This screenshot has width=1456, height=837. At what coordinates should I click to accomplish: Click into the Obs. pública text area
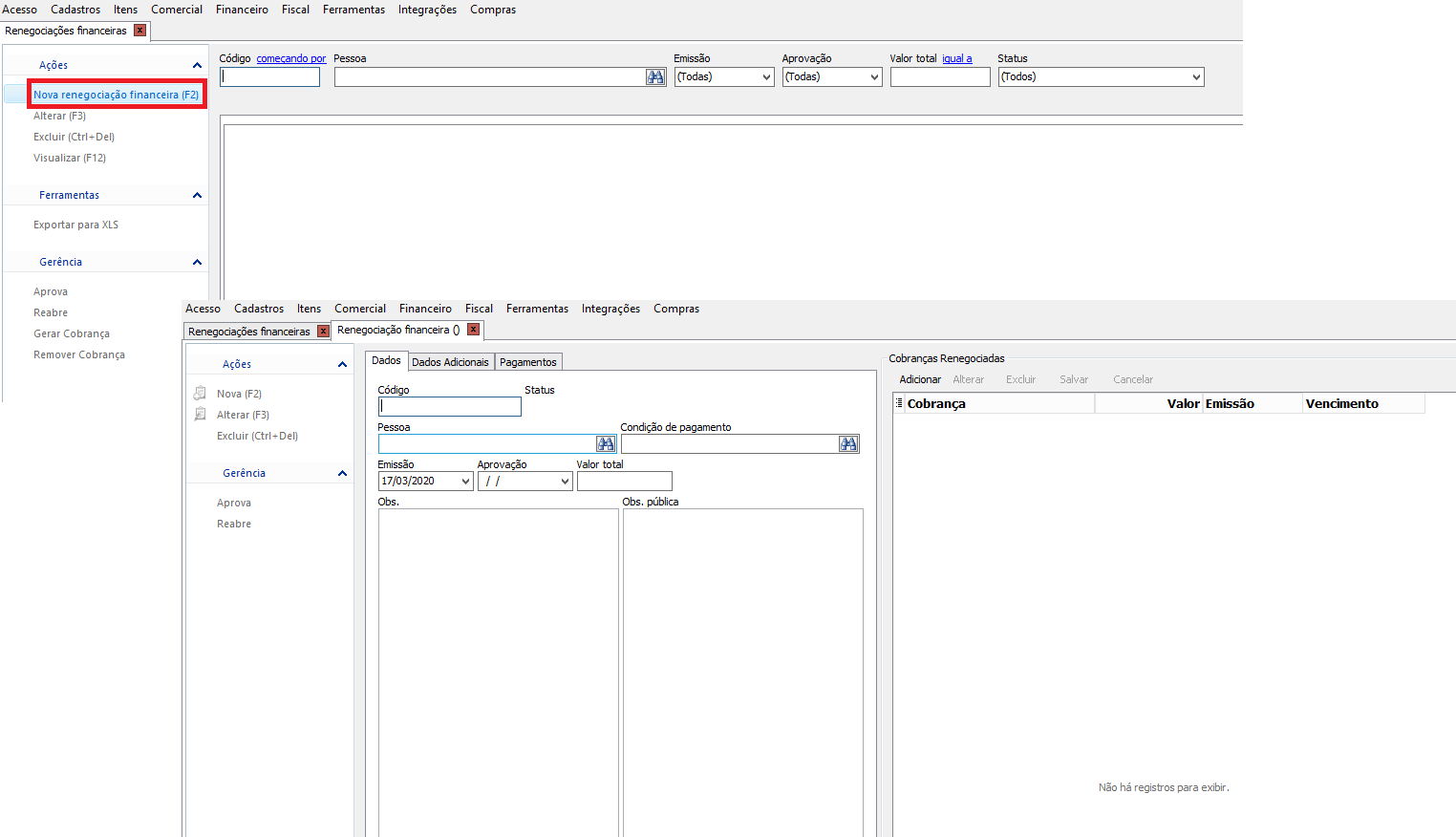(742, 673)
